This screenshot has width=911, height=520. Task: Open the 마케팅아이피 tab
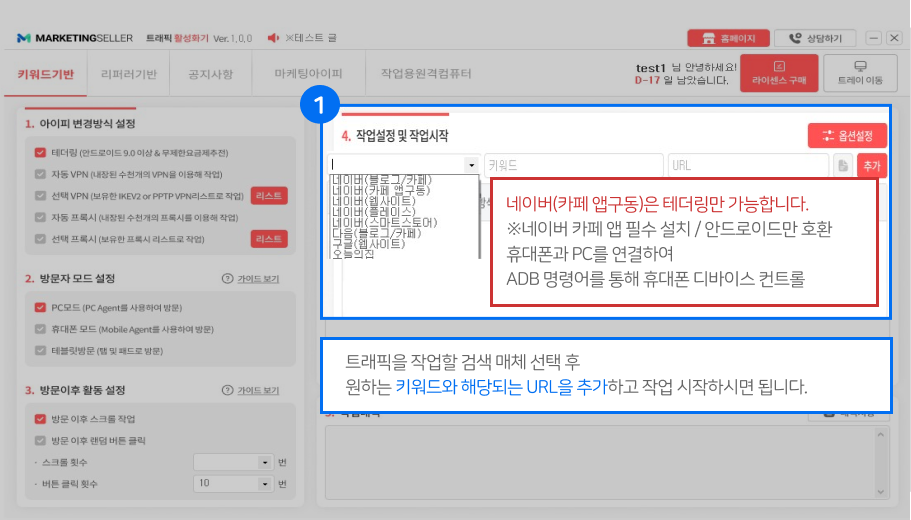coord(309,74)
